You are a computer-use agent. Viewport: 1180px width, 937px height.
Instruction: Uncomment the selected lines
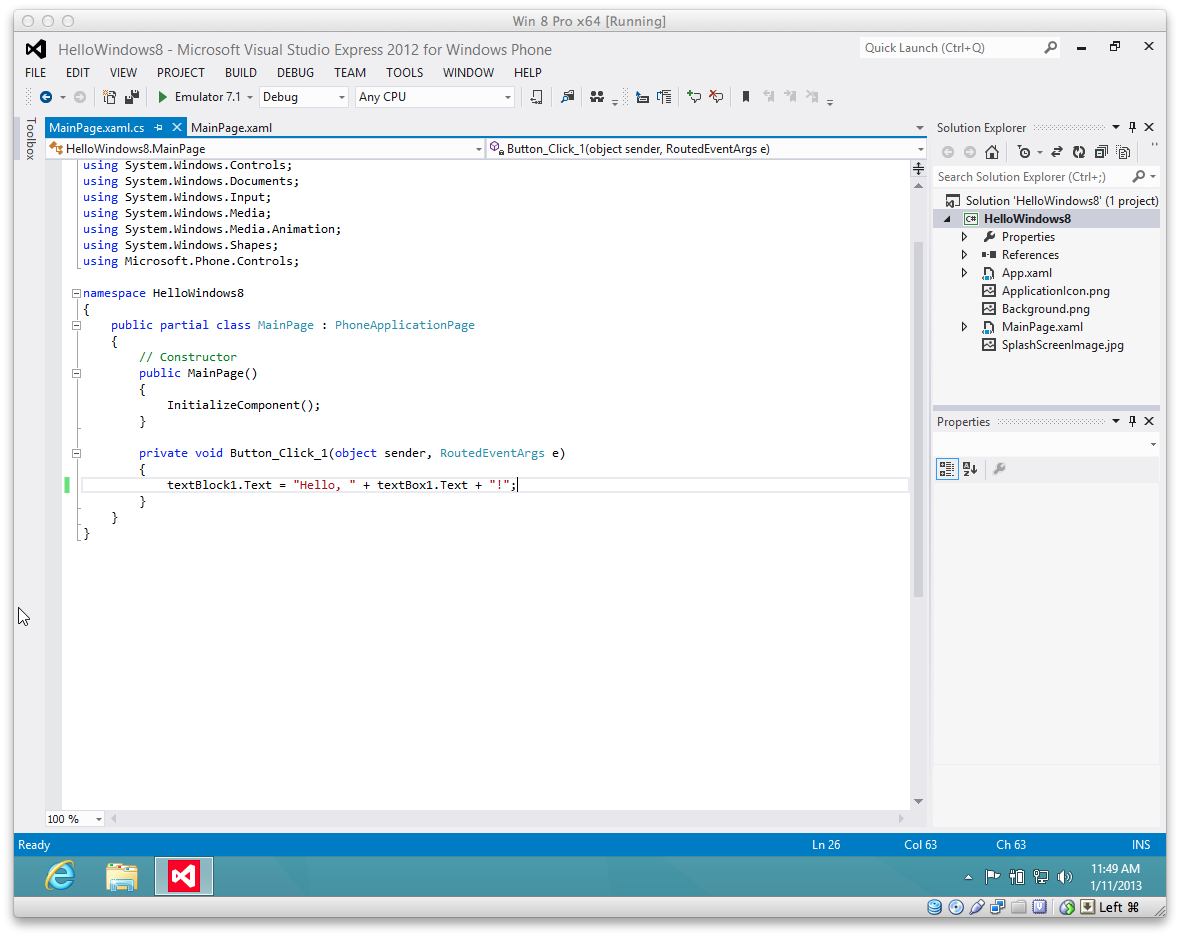click(716, 97)
